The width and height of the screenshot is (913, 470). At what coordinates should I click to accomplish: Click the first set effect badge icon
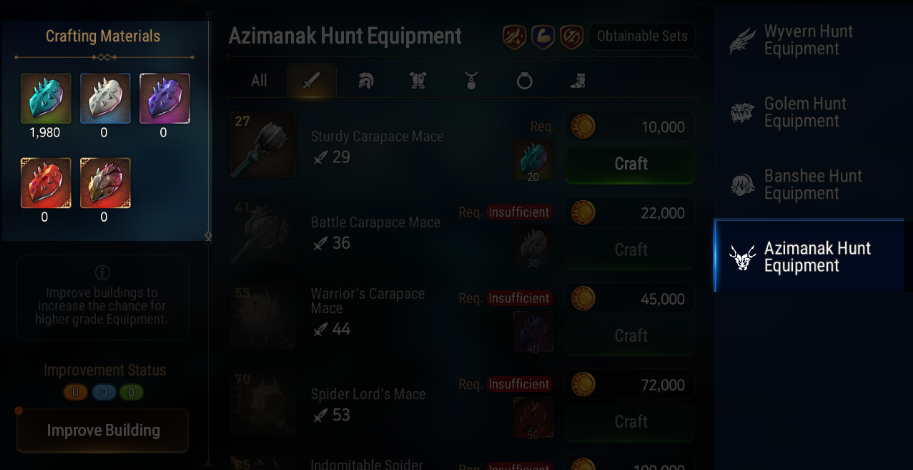click(x=514, y=37)
